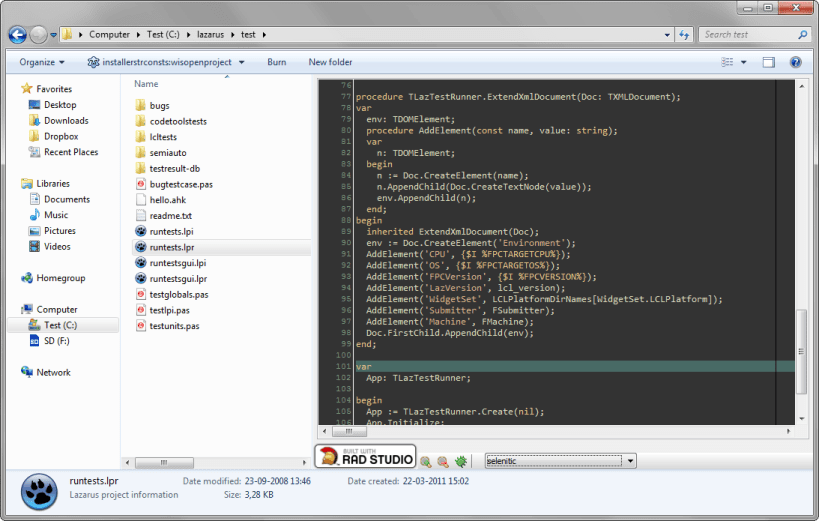Image resolution: width=819 pixels, height=521 pixels.
Task: Click the Search test input box
Action: click(x=748, y=34)
